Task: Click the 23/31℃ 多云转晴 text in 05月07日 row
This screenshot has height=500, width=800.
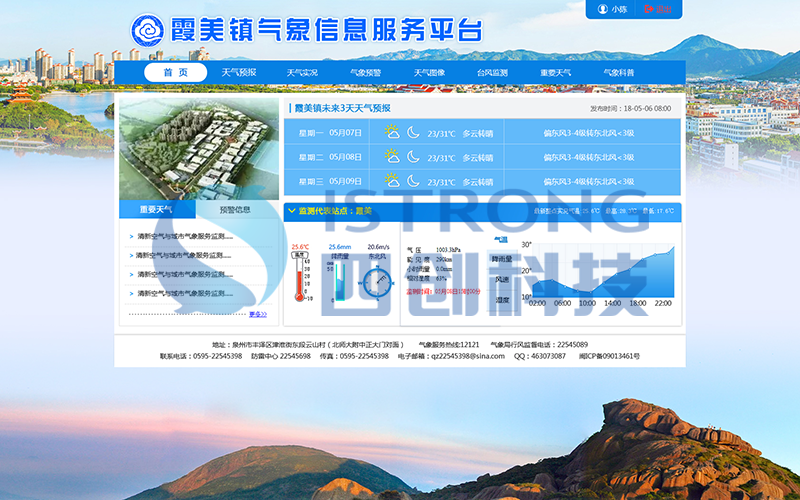Action: click(x=460, y=134)
